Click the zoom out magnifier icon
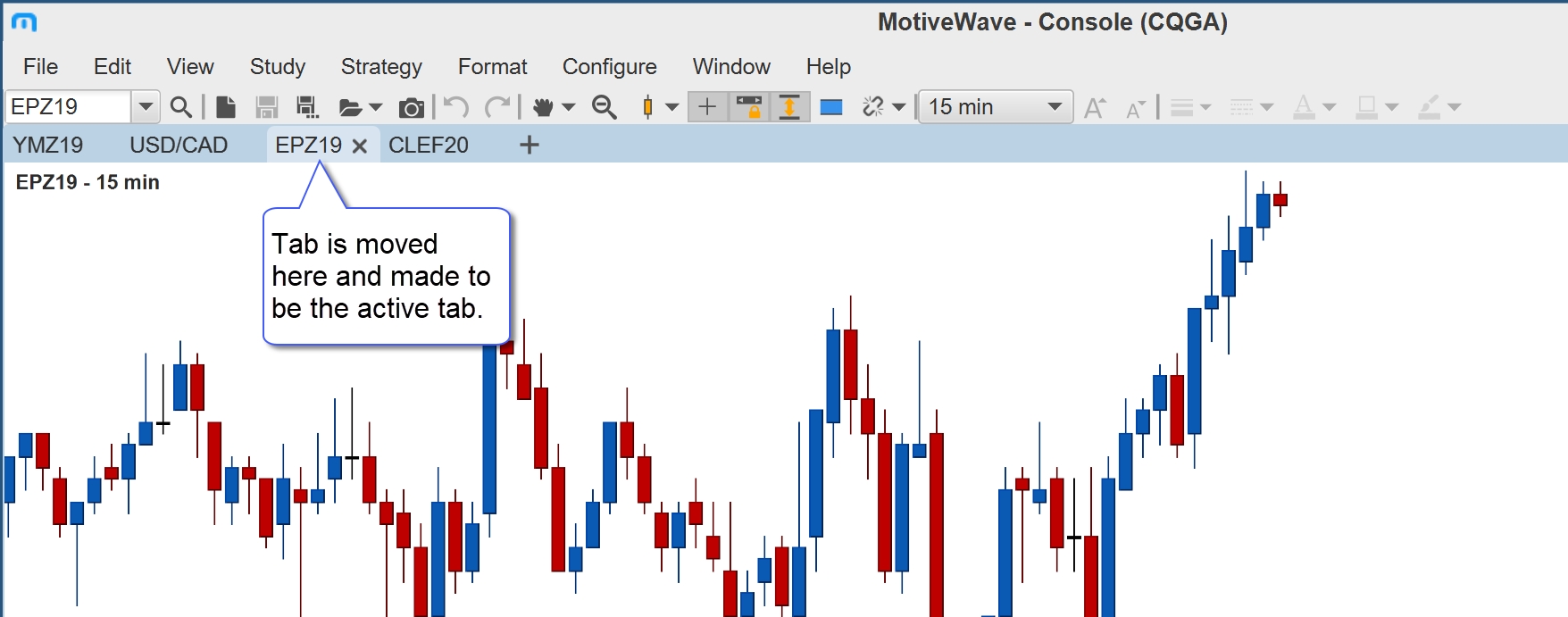 [605, 107]
